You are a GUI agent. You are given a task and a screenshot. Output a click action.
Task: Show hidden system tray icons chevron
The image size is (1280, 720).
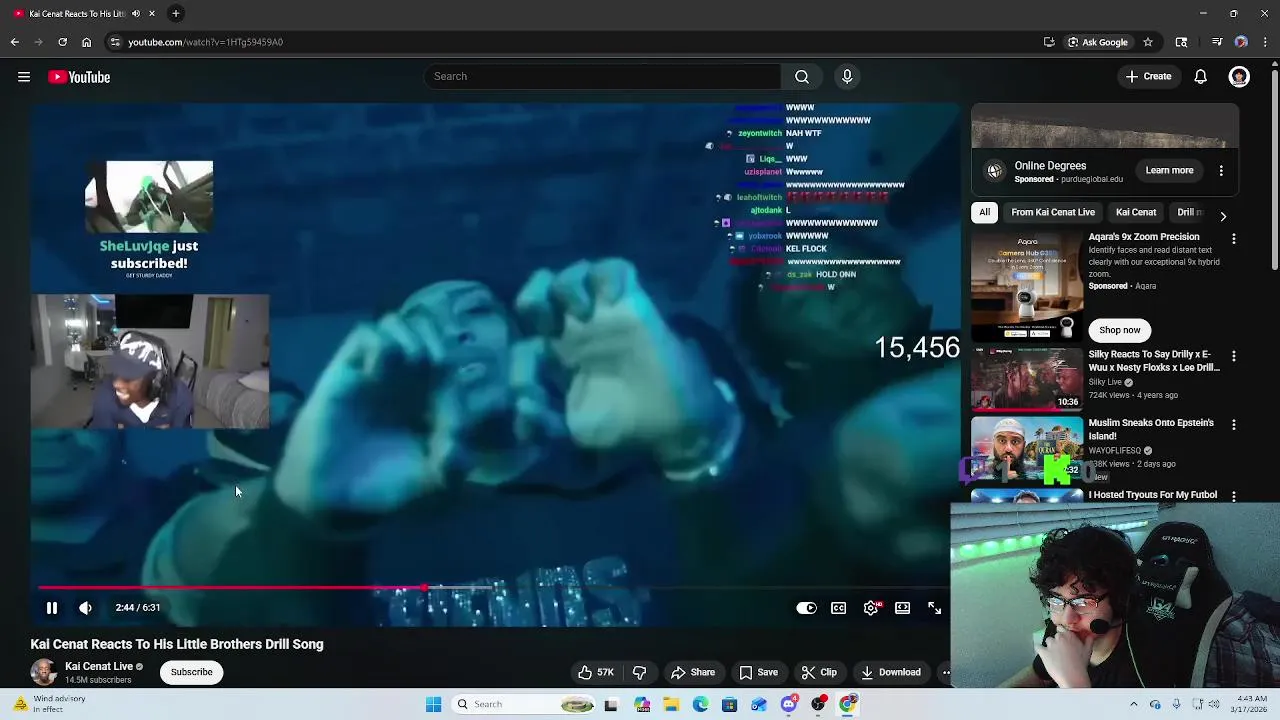pos(1133,704)
